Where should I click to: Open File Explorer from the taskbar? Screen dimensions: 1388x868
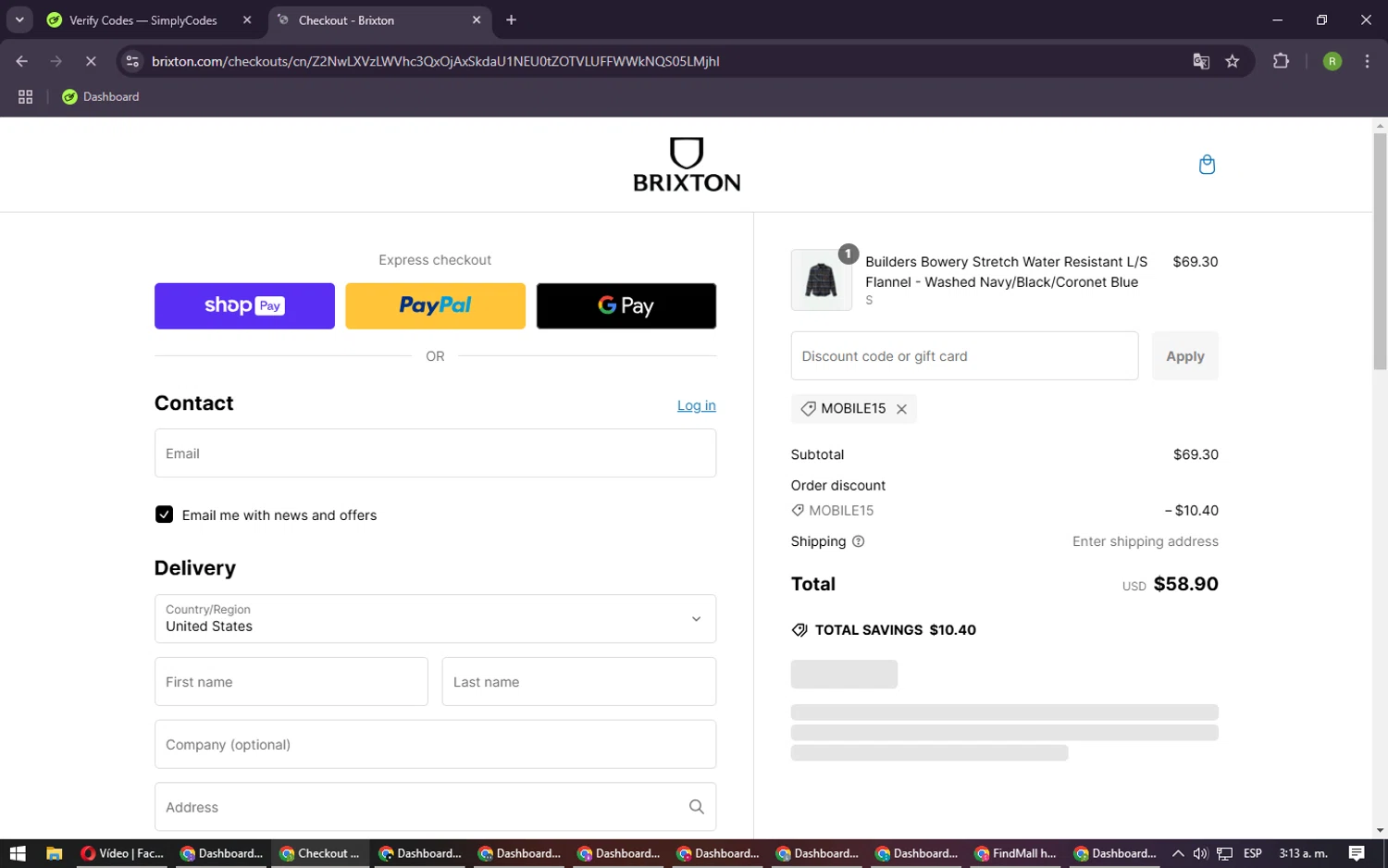click(54, 853)
